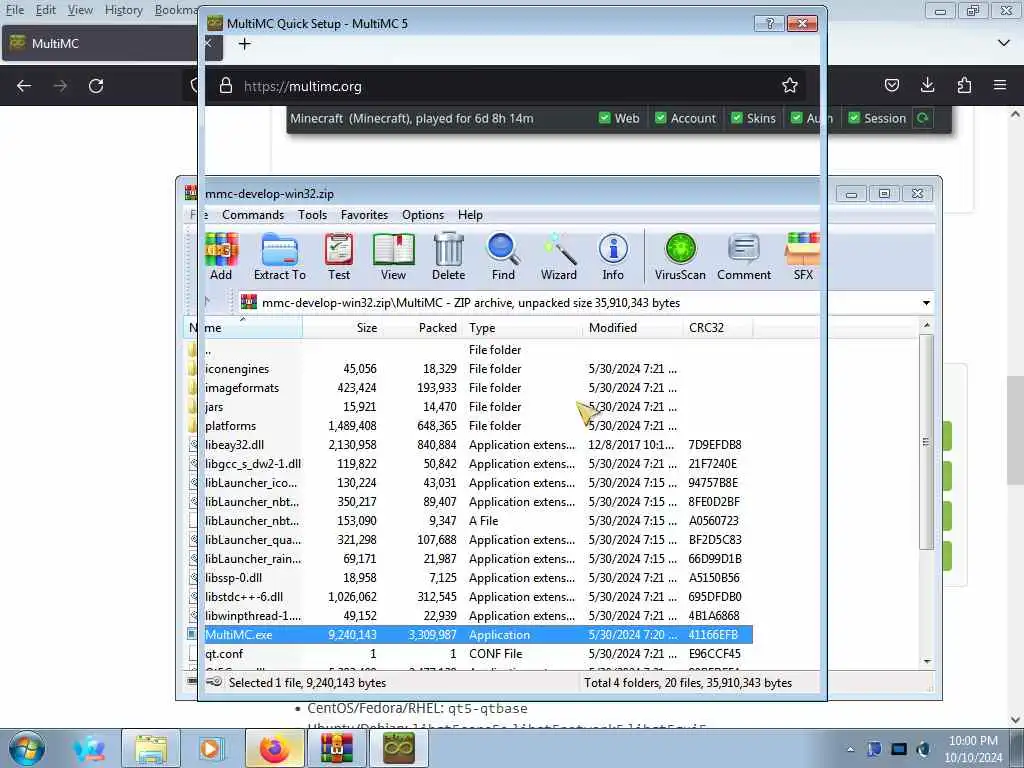1024x768 pixels.
Task: Open Firefox View menu
Action: 80,10
